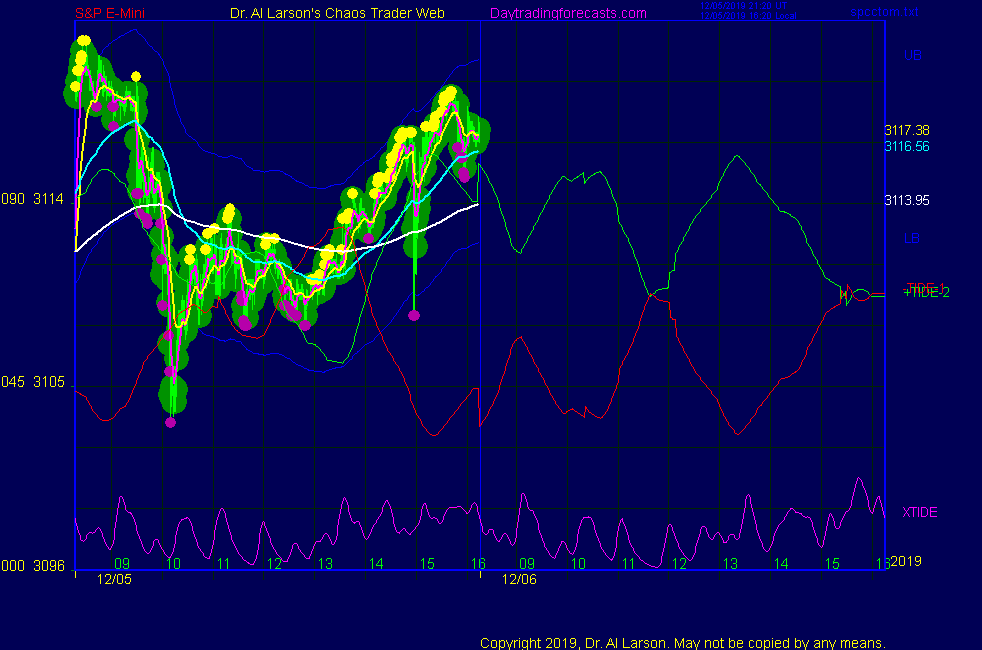This screenshot has width=982, height=650.
Task: Click the '09' hour label above 12/06
Action: pyautogui.click(x=527, y=564)
